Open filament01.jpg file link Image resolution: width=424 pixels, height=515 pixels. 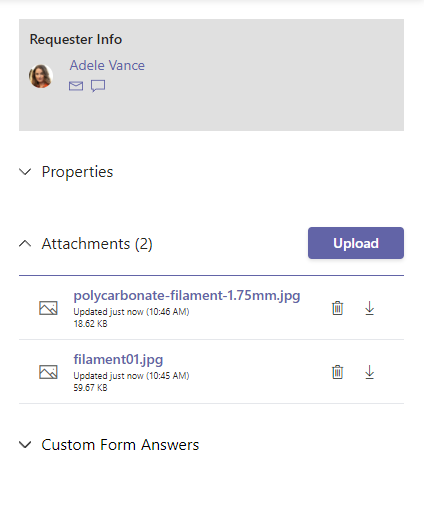(118, 360)
